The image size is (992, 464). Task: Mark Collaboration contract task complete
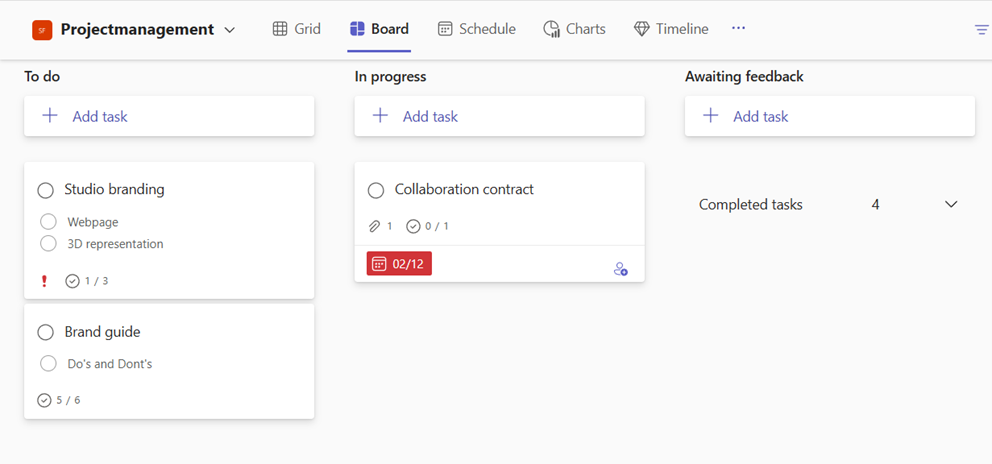[x=376, y=190]
